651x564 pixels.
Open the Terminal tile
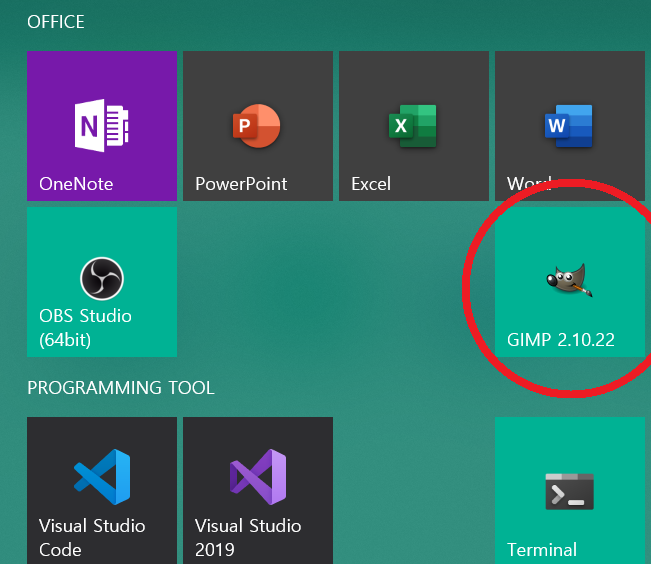click(x=570, y=490)
